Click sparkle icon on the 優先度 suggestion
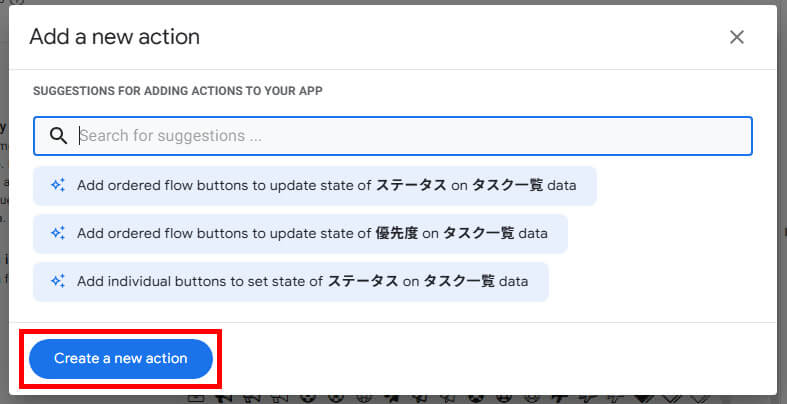The width and height of the screenshot is (787, 404). 57,233
